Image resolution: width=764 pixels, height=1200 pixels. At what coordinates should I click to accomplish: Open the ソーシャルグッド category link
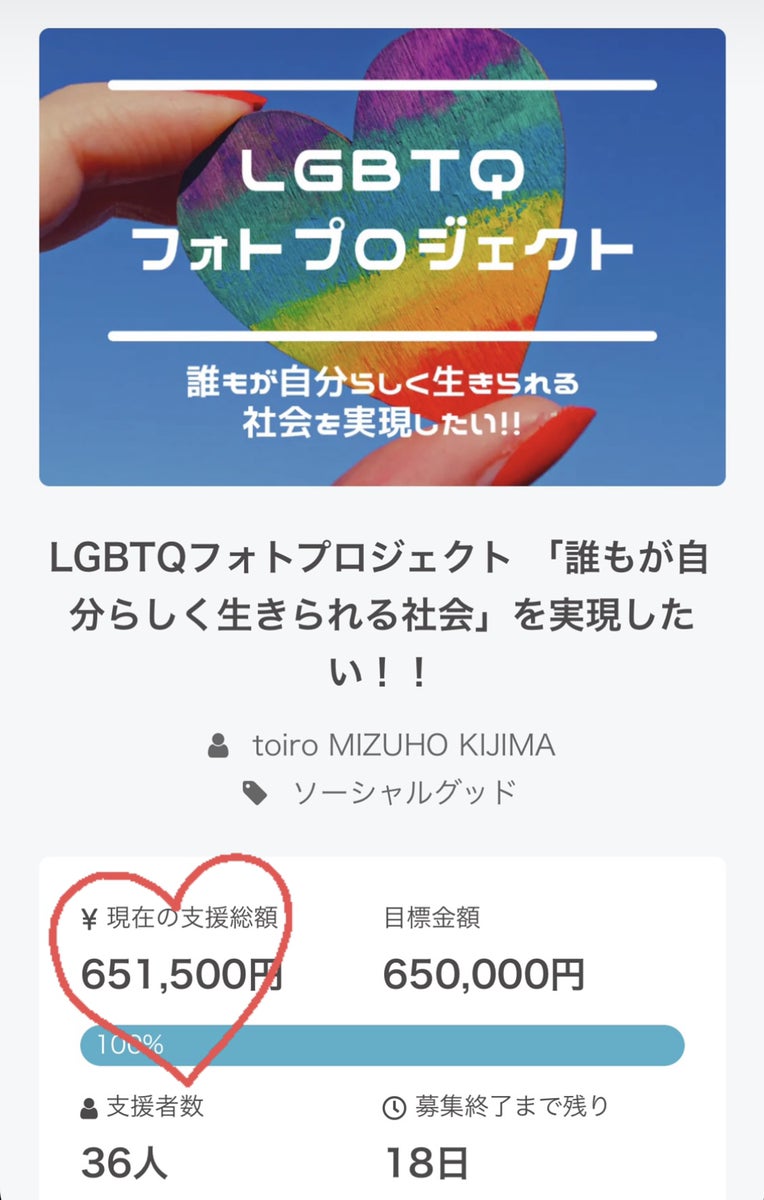pos(404,793)
